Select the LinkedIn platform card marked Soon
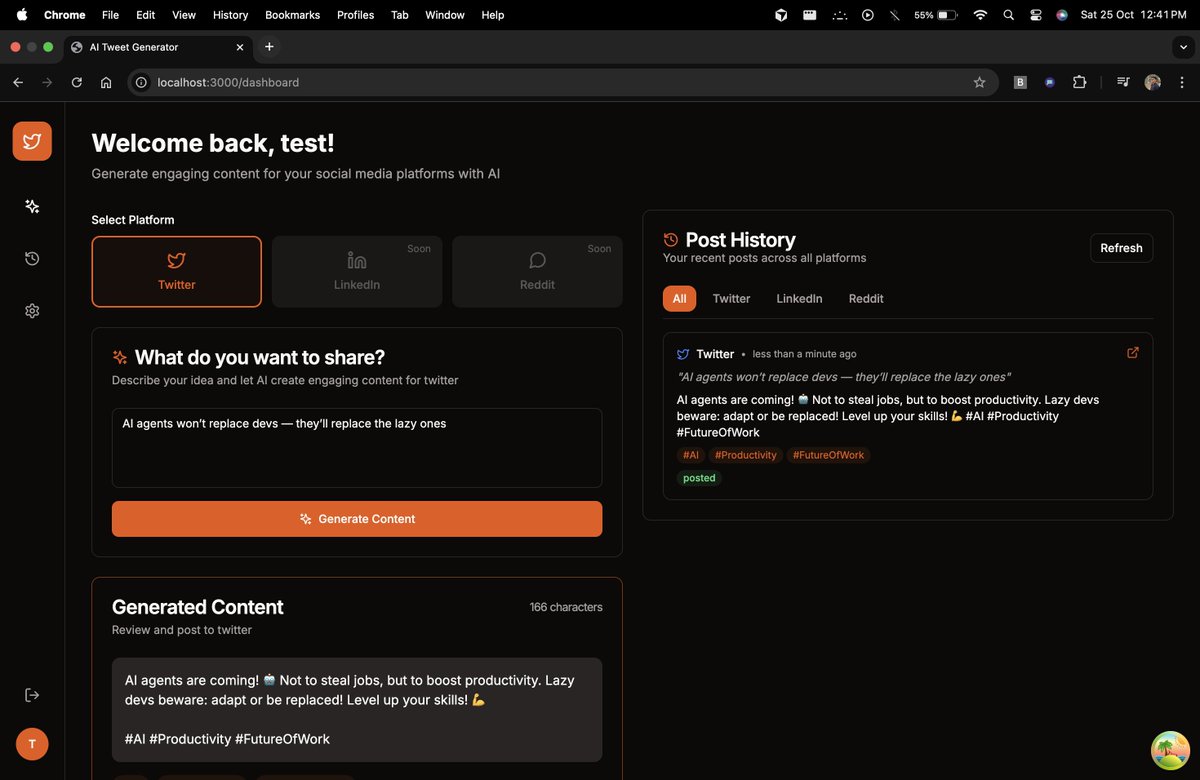 click(x=356, y=271)
